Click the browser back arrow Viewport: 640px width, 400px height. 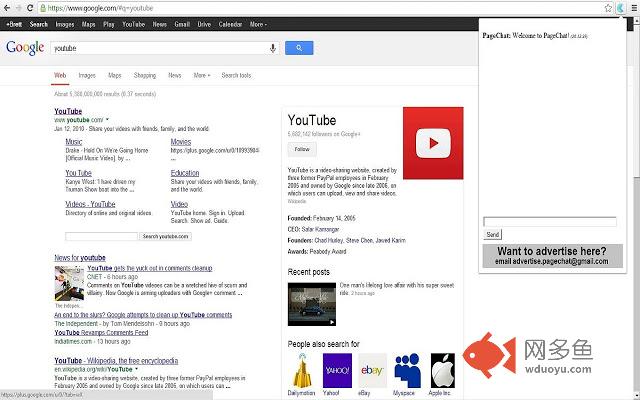click(x=7, y=8)
